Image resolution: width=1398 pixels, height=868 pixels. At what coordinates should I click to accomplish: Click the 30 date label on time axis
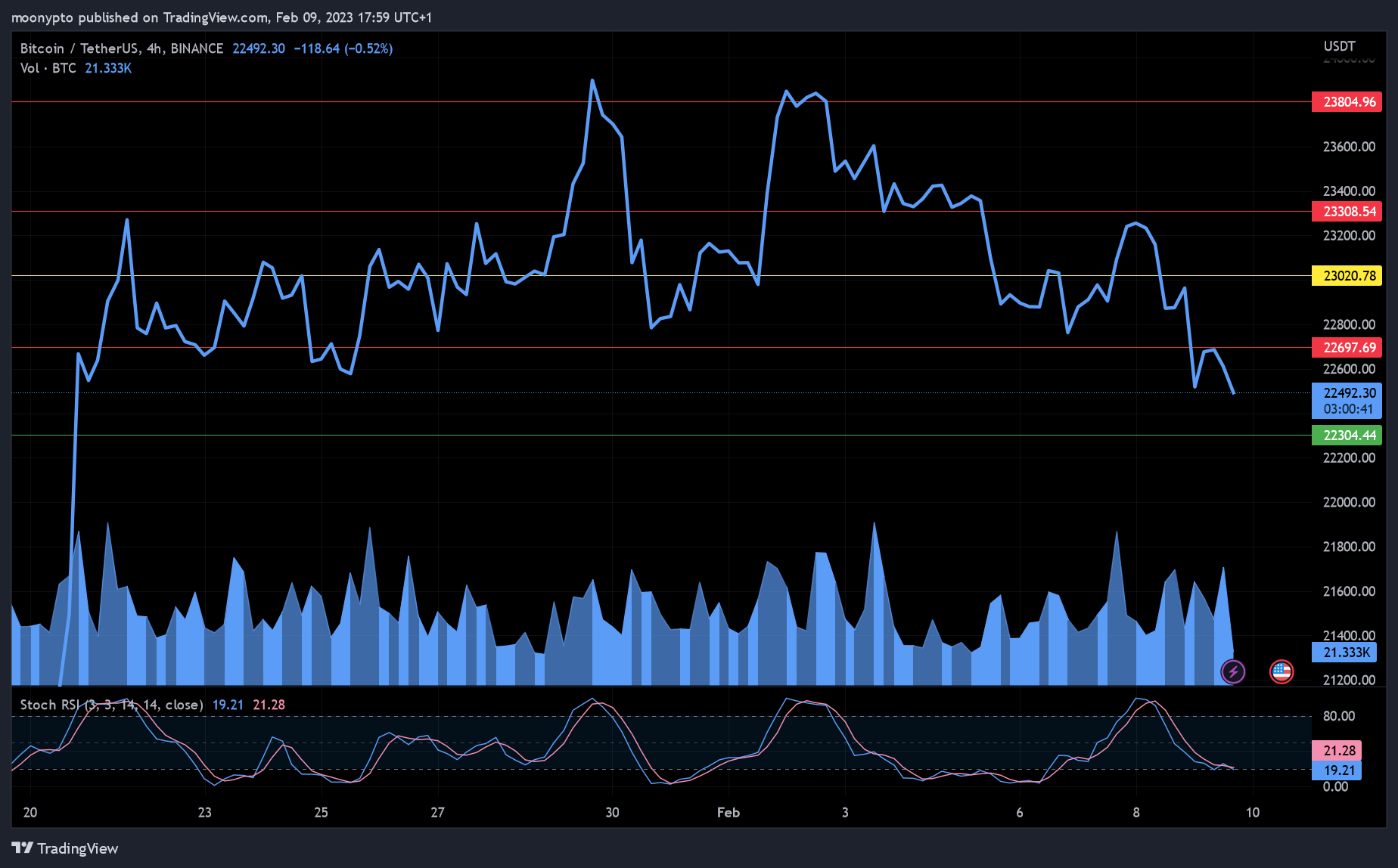pos(612,813)
